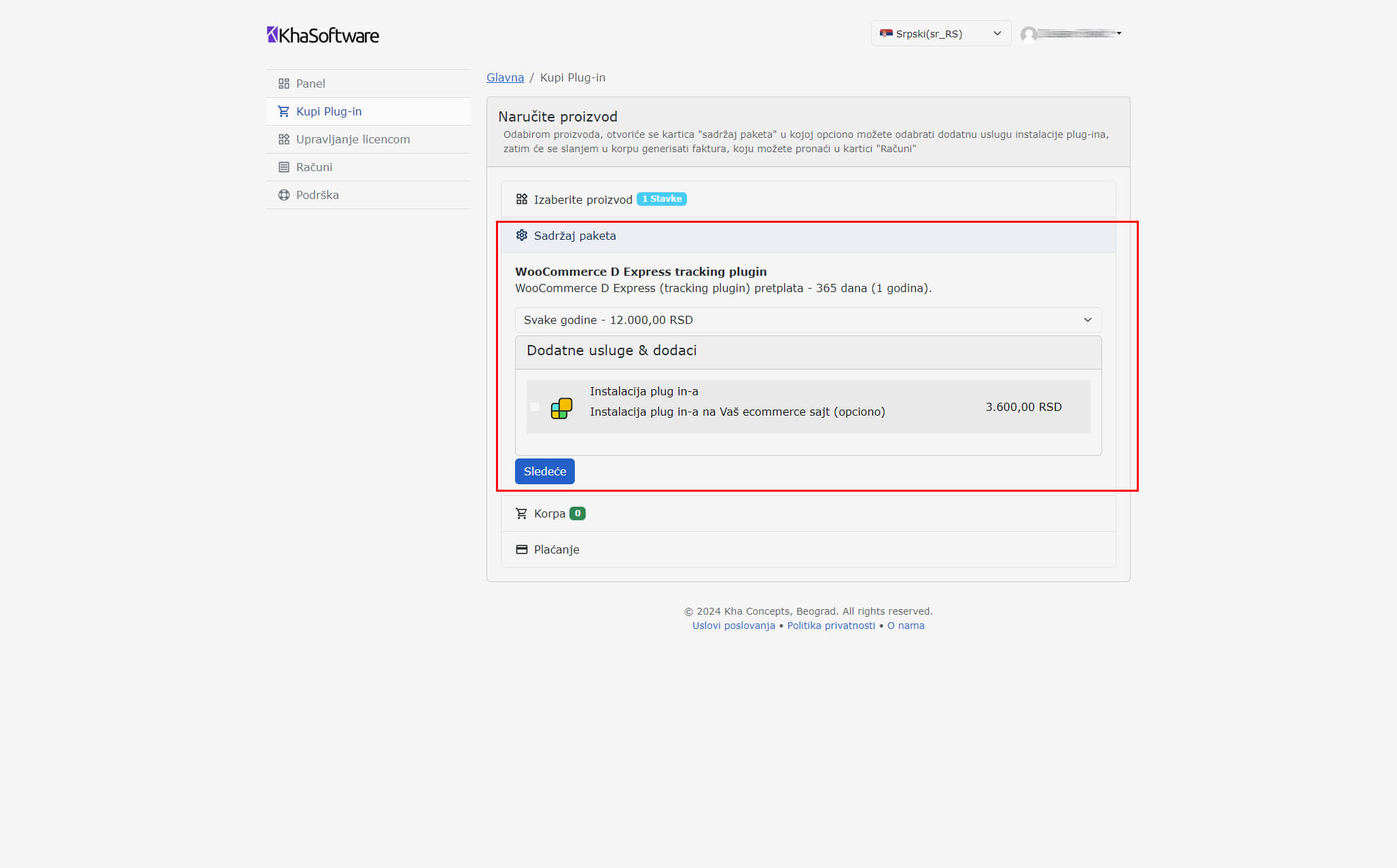Click the Podrška lifebuoy icon
This screenshot has height=868, width=1397.
pyautogui.click(x=284, y=195)
